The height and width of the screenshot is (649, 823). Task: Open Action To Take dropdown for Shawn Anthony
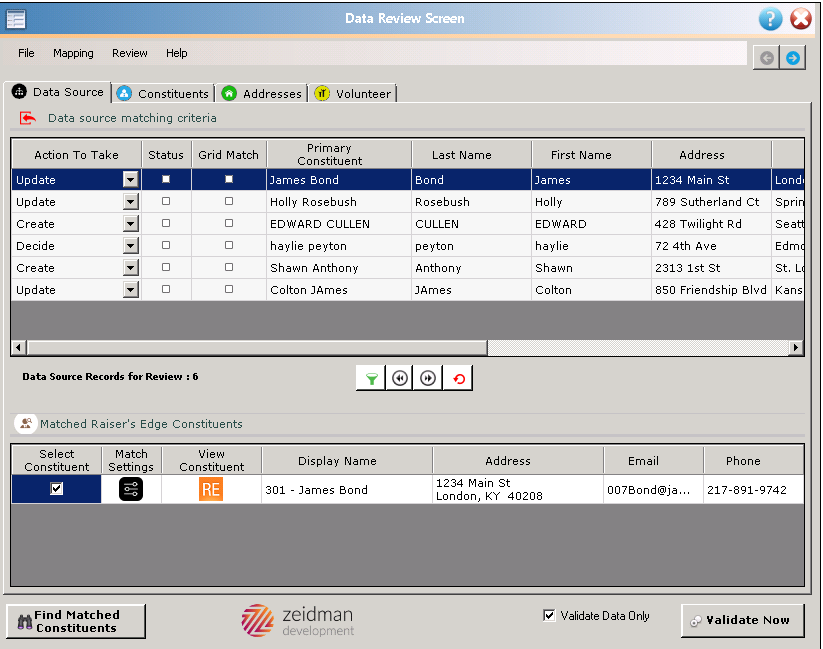click(x=131, y=268)
